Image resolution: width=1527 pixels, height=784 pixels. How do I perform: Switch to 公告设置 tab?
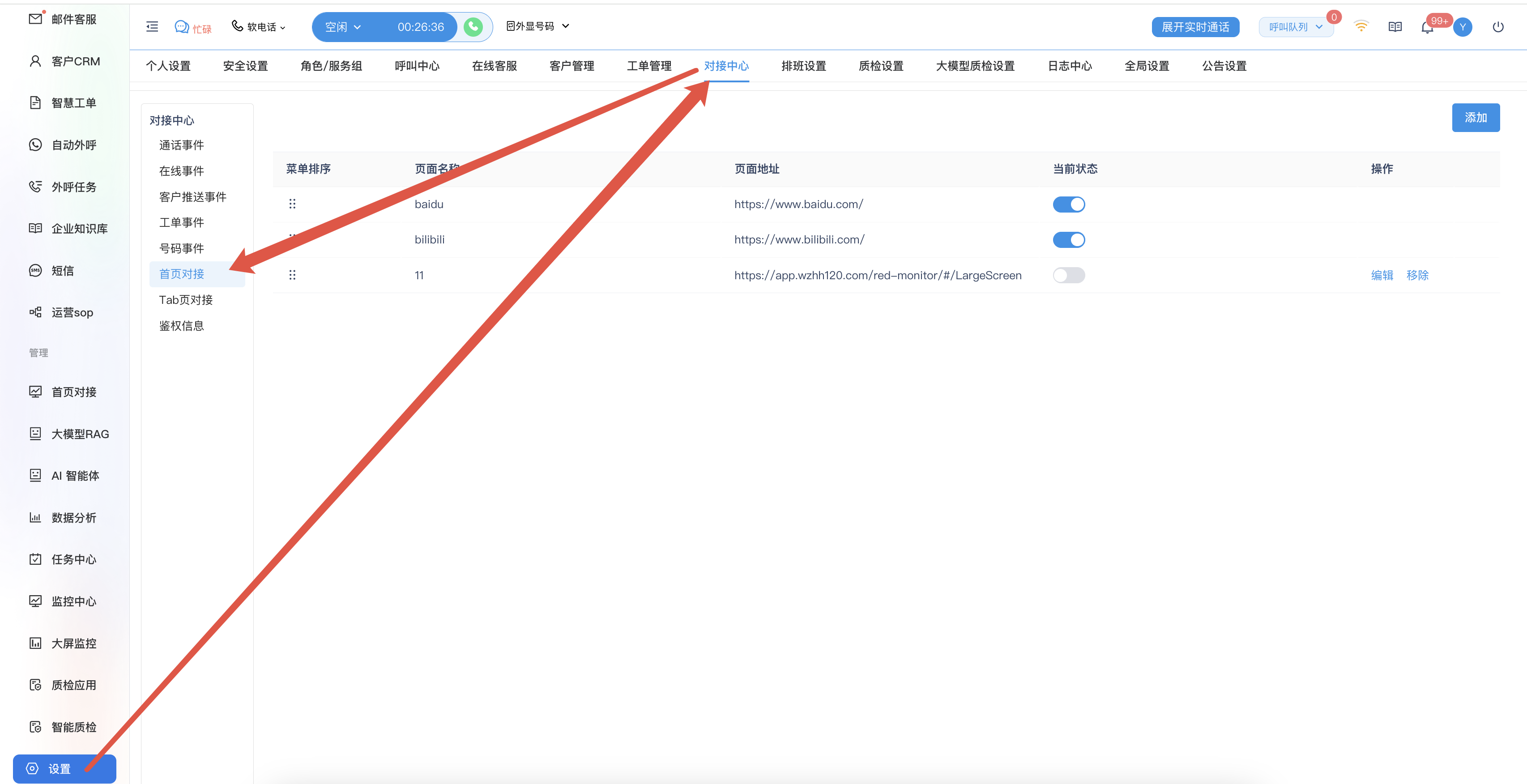pyautogui.click(x=1224, y=66)
